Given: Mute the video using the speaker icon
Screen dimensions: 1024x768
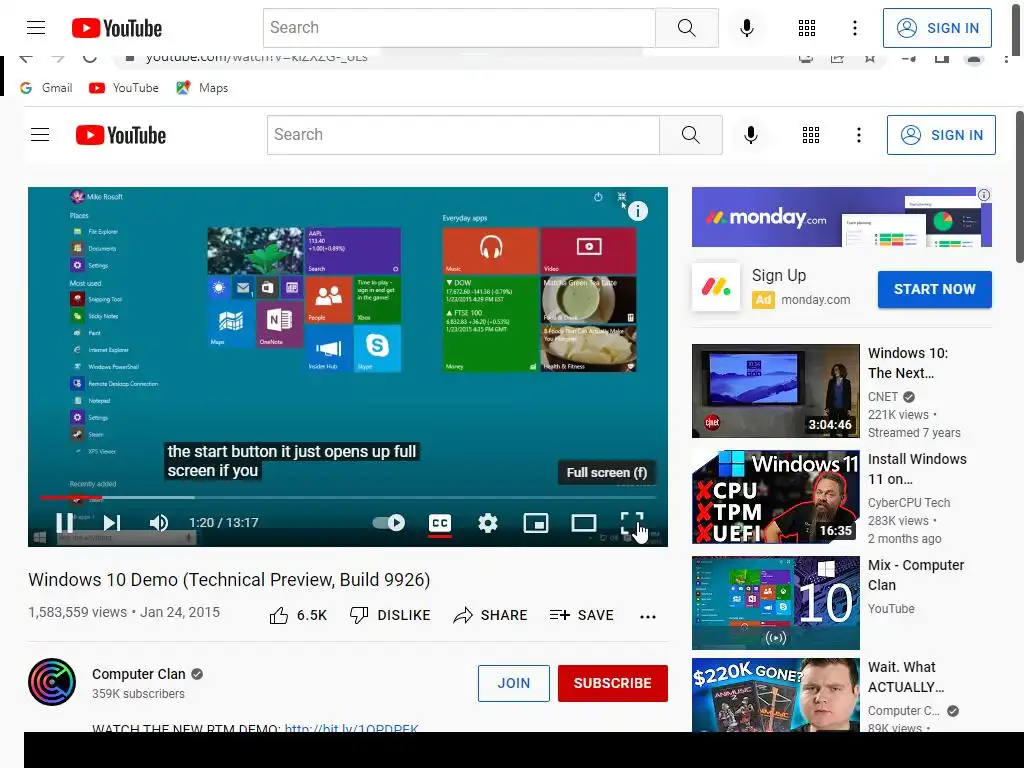Looking at the screenshot, I should 159,522.
